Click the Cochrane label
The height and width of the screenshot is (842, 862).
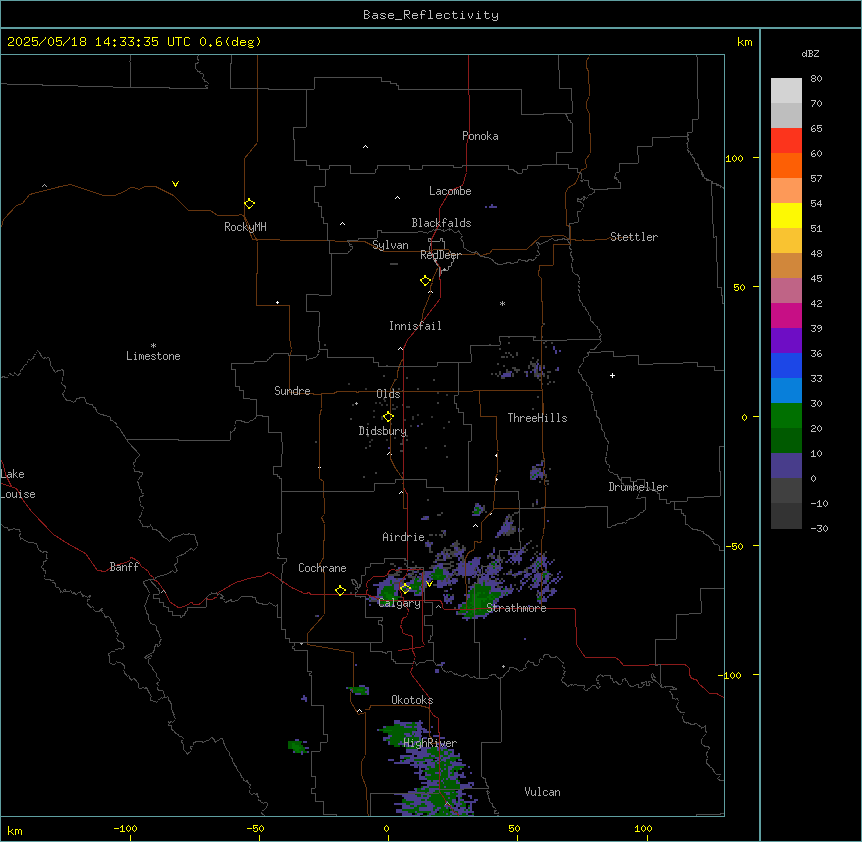pyautogui.click(x=322, y=568)
